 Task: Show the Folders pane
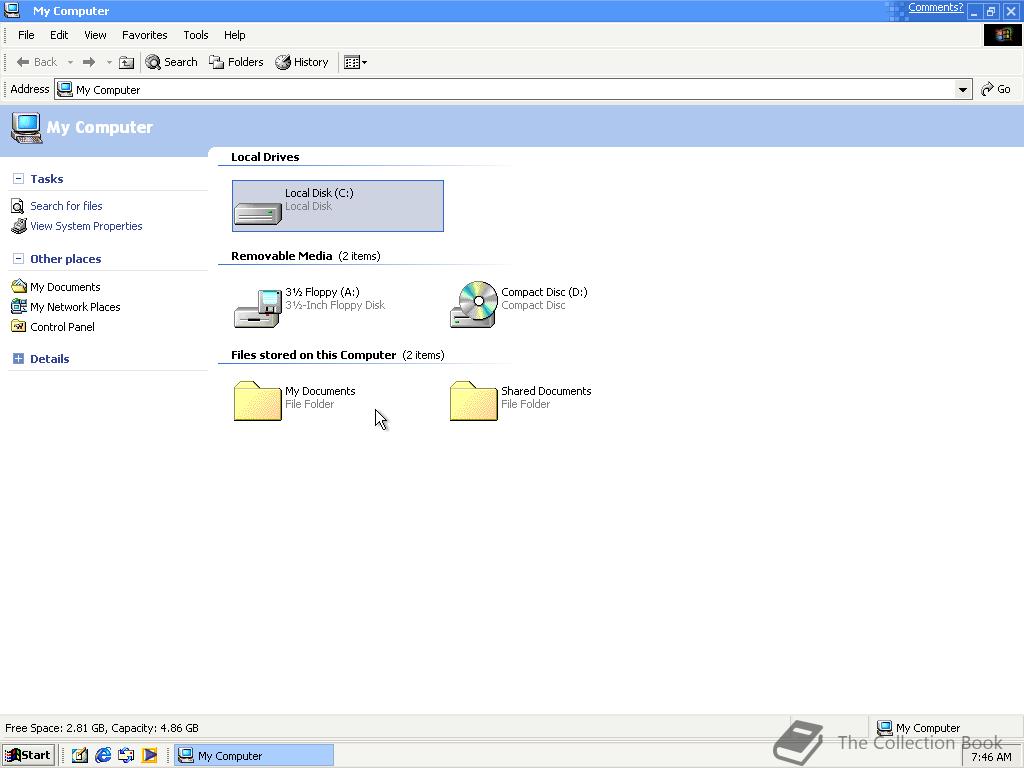pos(236,62)
